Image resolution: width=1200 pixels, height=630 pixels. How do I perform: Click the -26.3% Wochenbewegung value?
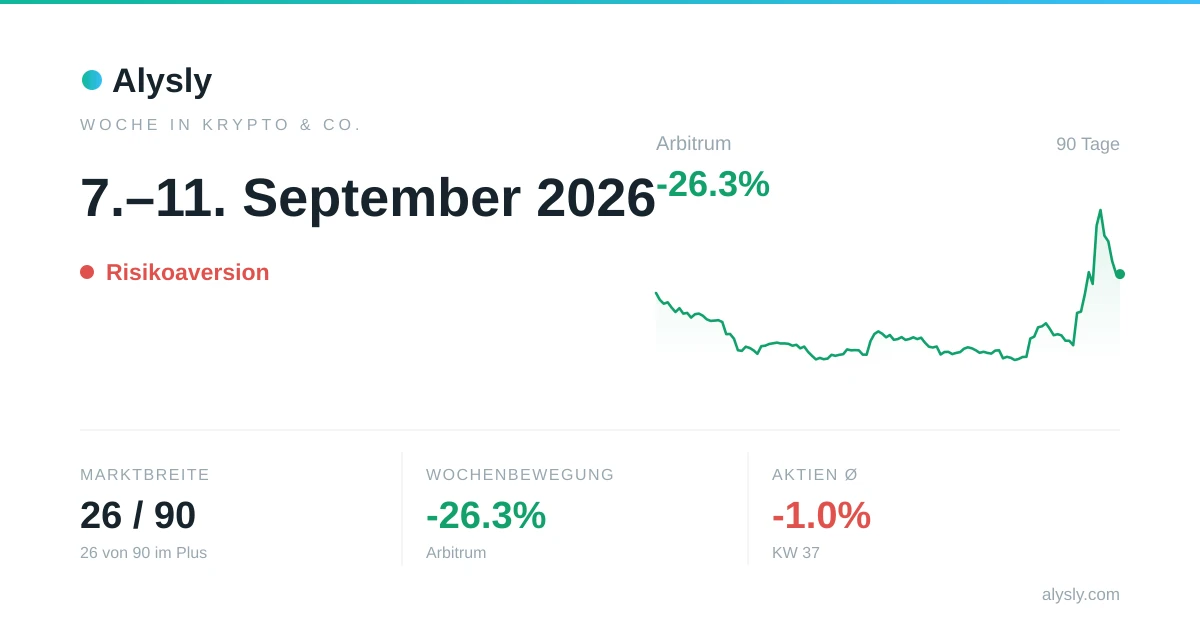coord(486,515)
